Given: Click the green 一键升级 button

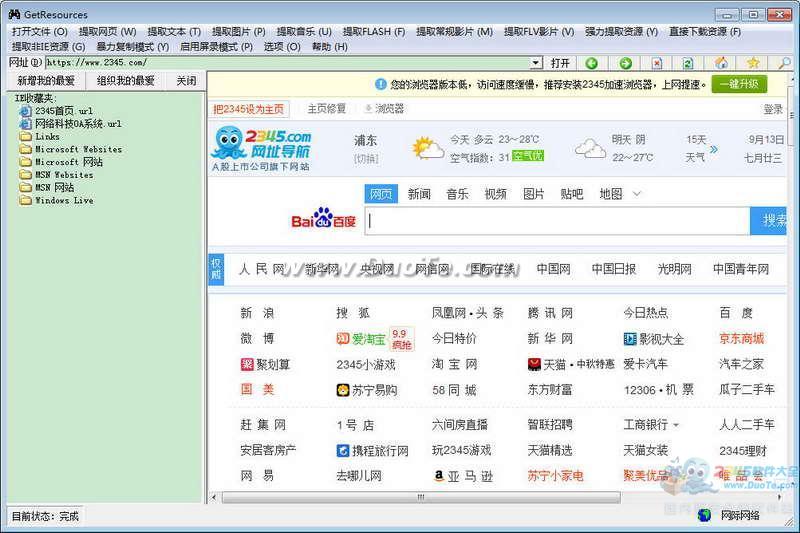Looking at the screenshot, I should coord(739,84).
